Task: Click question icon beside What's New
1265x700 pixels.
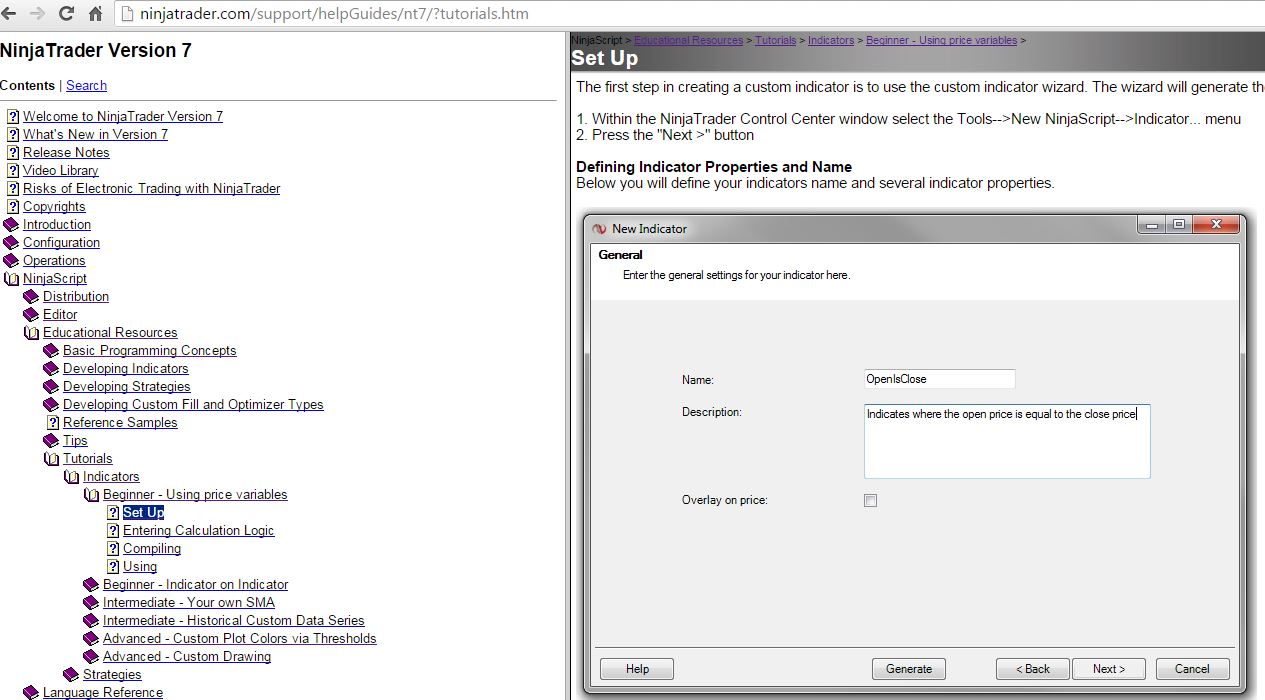Action: coord(13,134)
